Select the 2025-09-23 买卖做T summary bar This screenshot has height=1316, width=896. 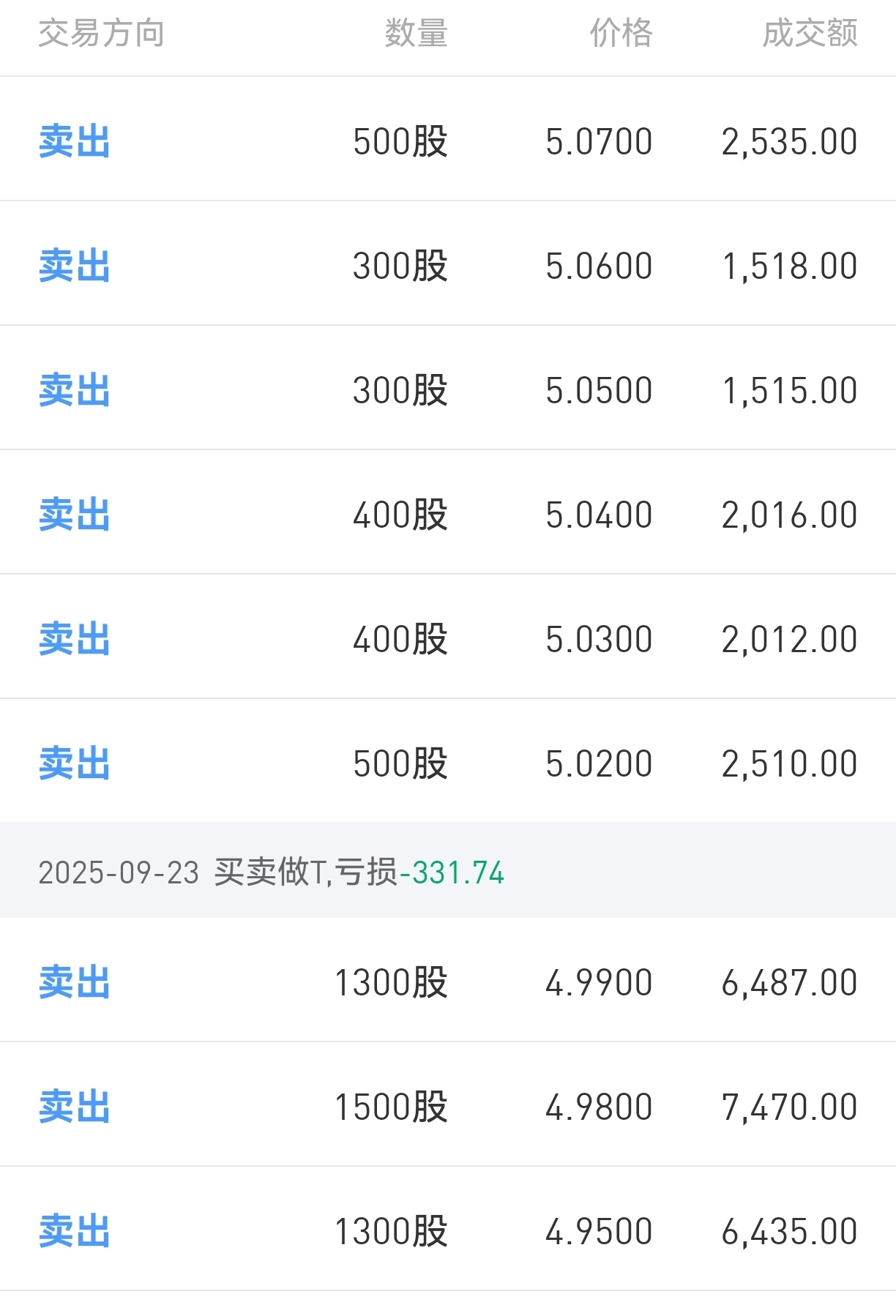[x=448, y=870]
